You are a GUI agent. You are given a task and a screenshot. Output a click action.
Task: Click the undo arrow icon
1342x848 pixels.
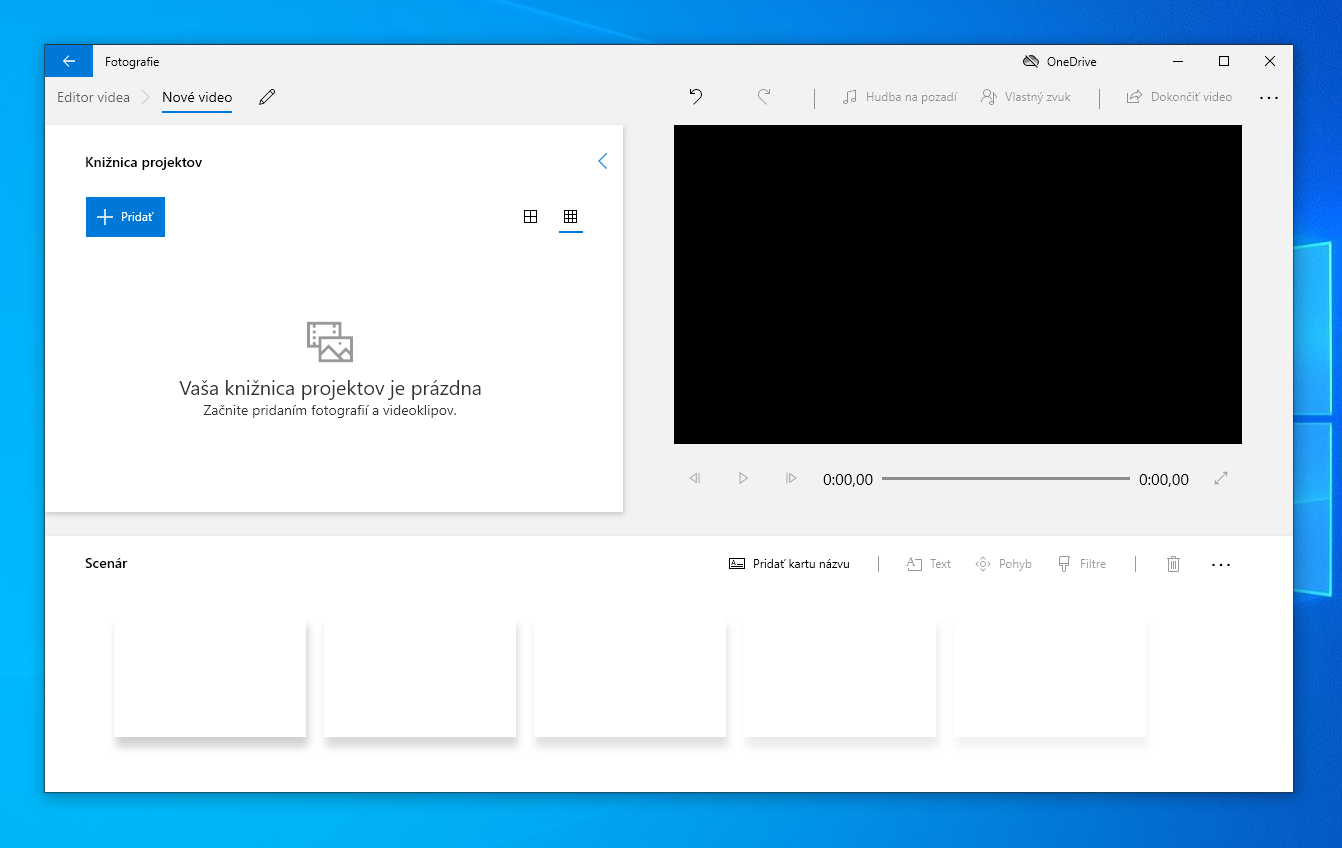(696, 97)
